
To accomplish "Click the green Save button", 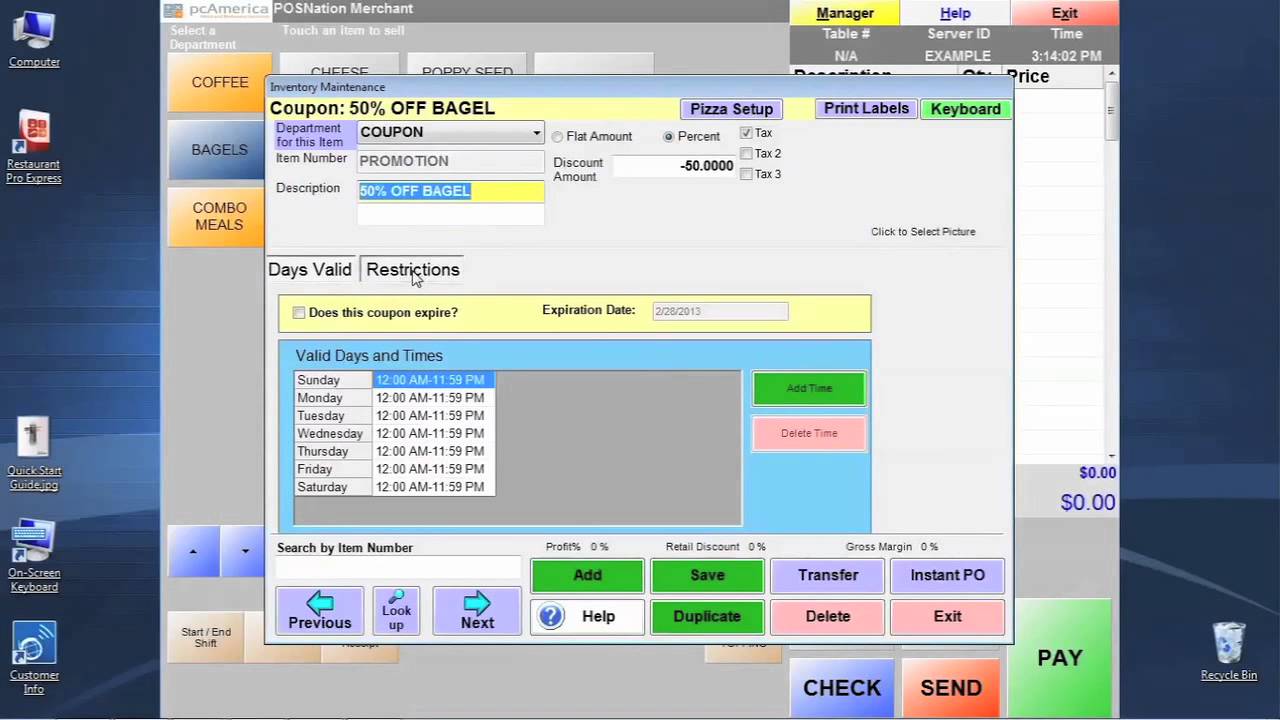I will coord(707,575).
